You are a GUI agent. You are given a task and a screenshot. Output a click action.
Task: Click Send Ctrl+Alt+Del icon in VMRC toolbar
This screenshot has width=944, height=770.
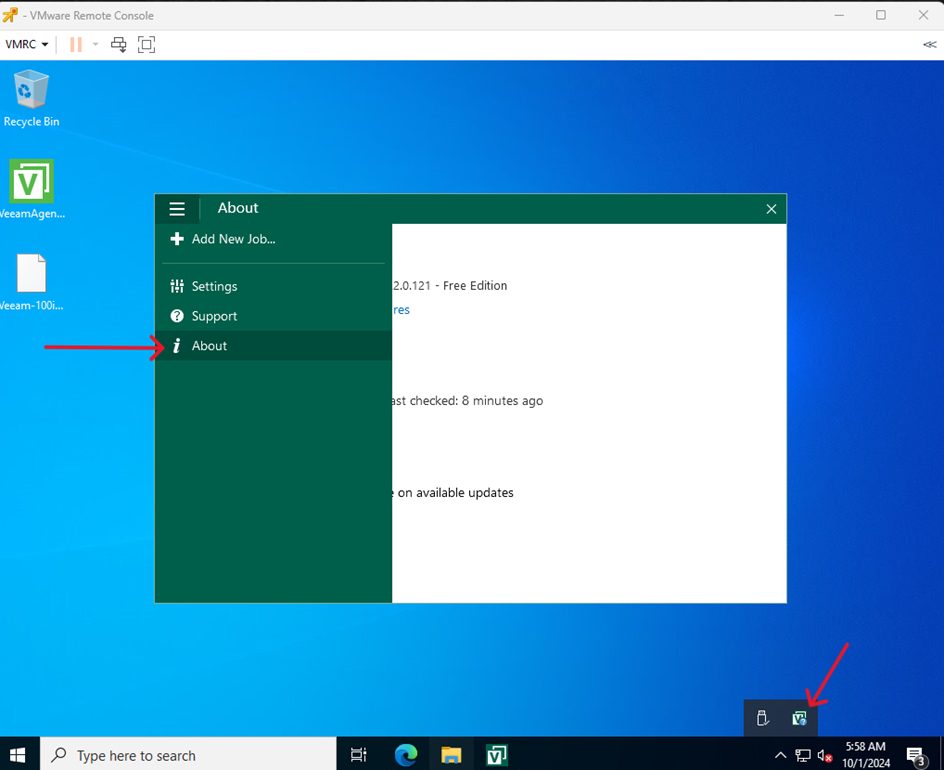(x=119, y=44)
